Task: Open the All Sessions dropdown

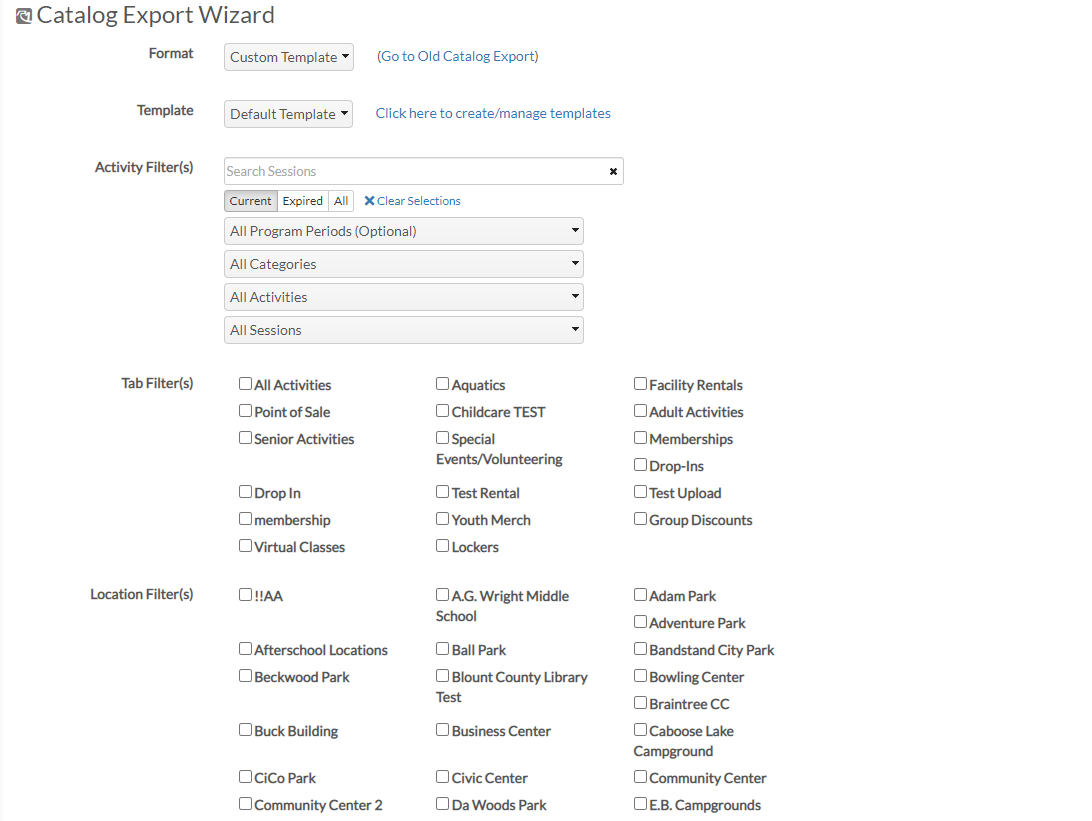Action: point(403,330)
